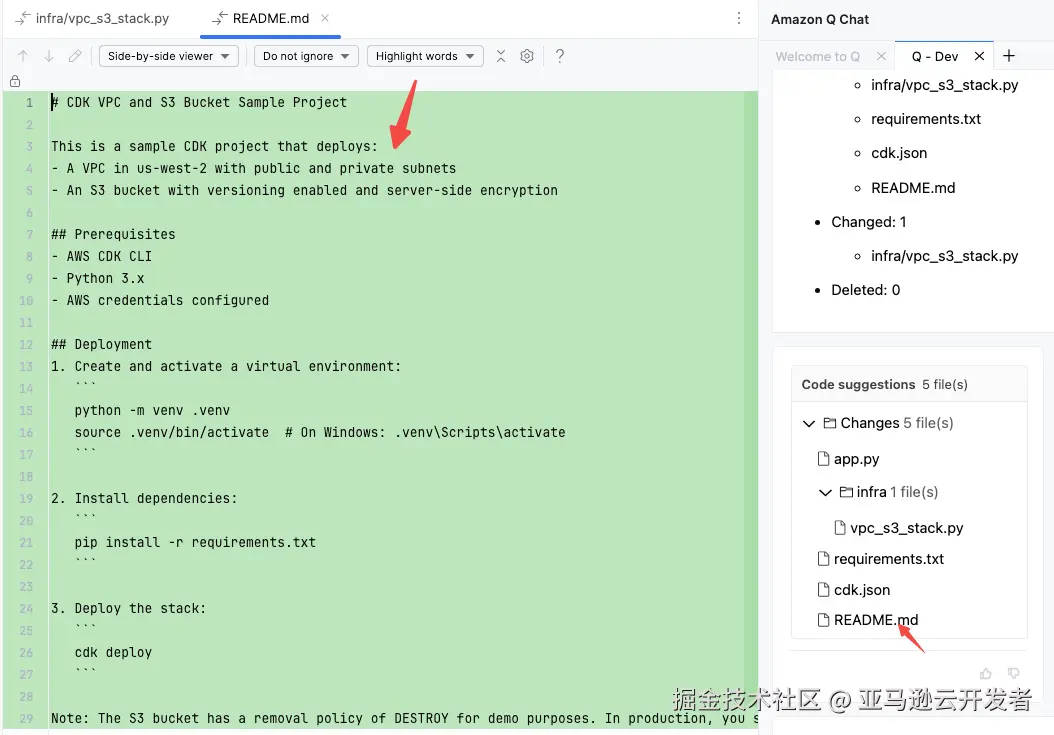Click the thumbs down feedback icon
The width and height of the screenshot is (1054, 735).
click(1014, 673)
